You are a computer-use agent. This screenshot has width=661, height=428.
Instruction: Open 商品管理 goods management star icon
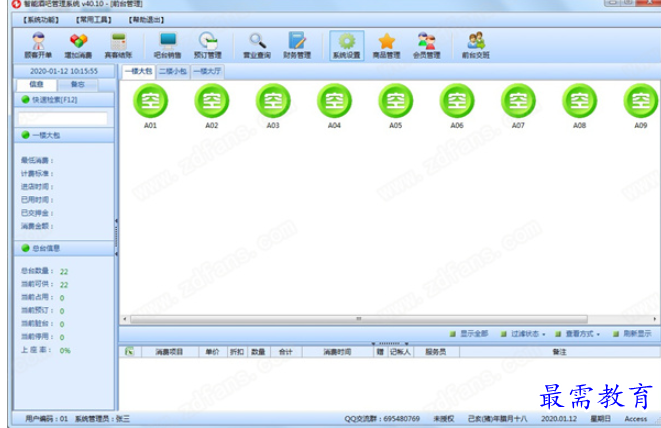coord(387,46)
